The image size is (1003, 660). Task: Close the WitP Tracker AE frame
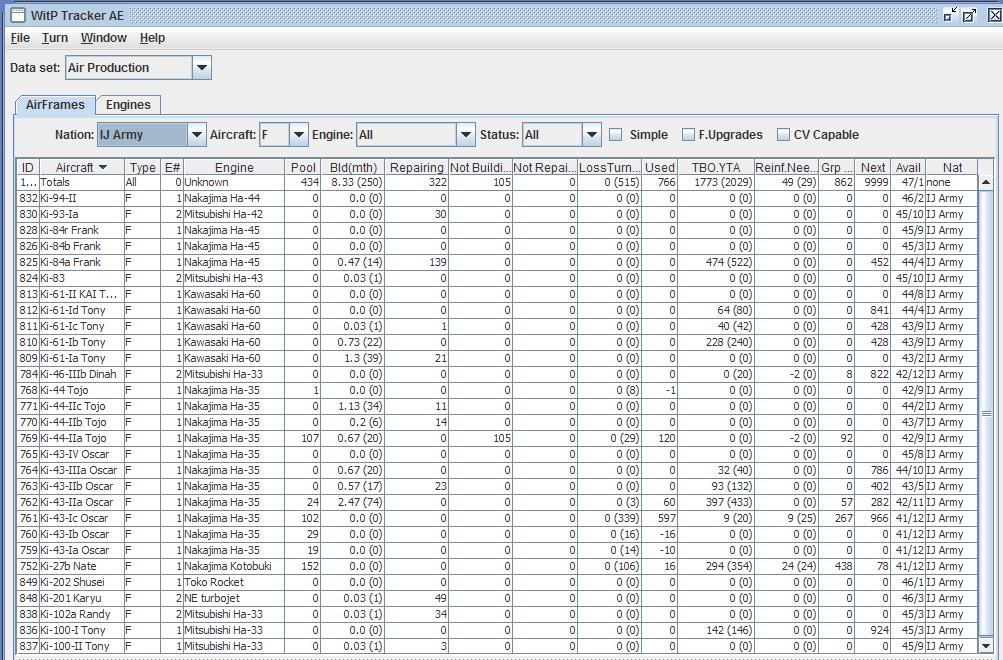pos(994,15)
